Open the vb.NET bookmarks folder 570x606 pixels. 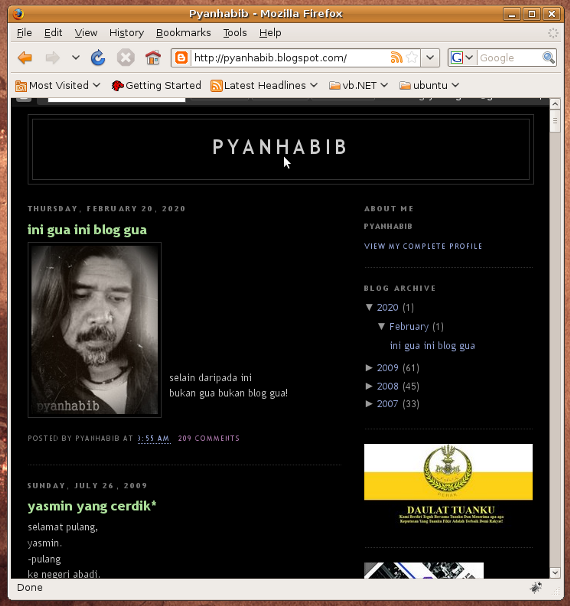click(358, 85)
